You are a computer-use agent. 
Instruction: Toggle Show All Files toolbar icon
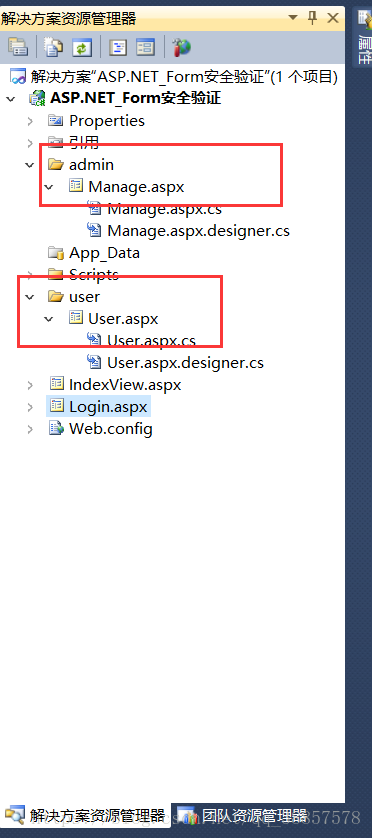tap(53, 48)
